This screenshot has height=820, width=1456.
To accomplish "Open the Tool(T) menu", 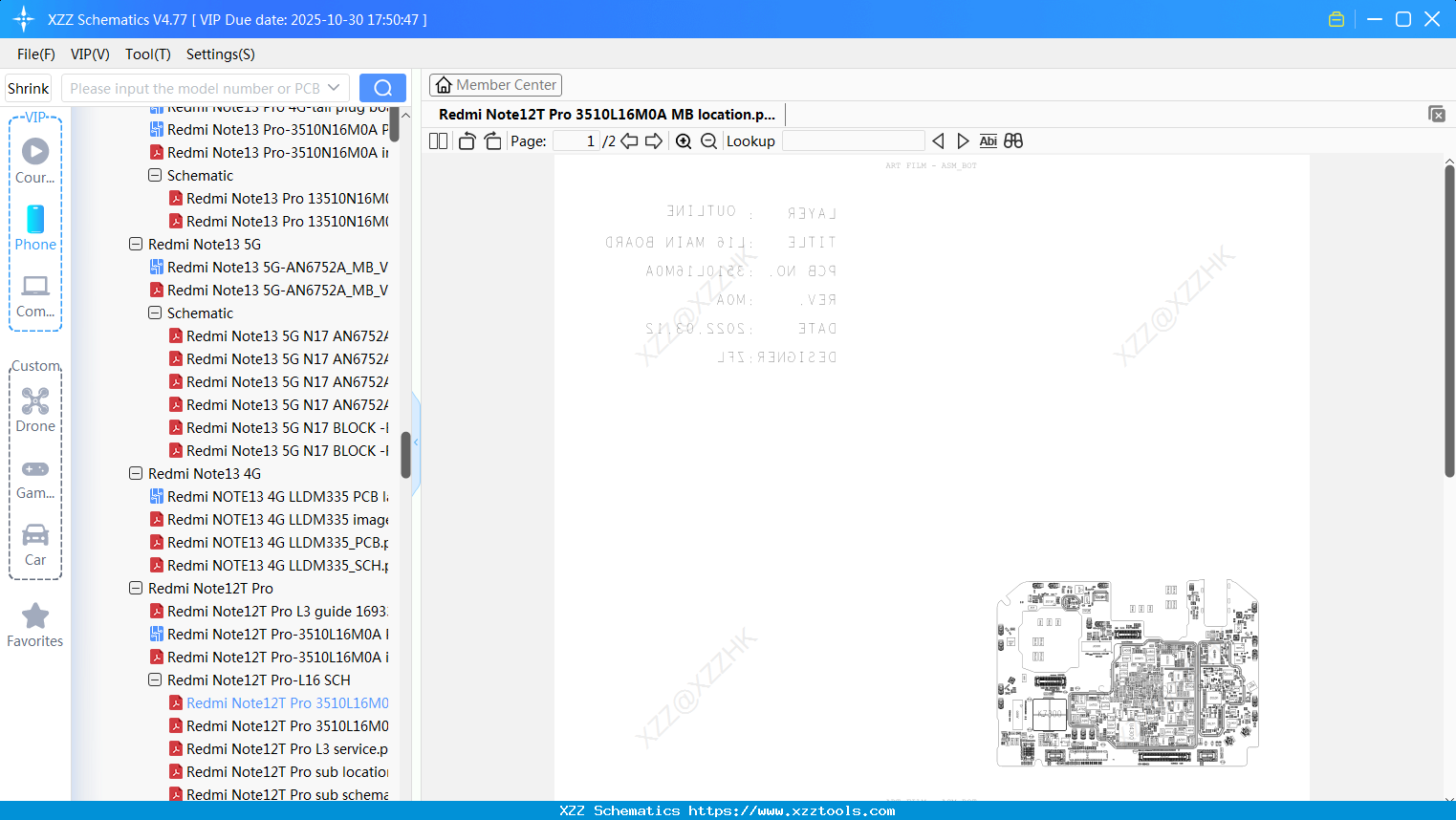I will pos(148,54).
